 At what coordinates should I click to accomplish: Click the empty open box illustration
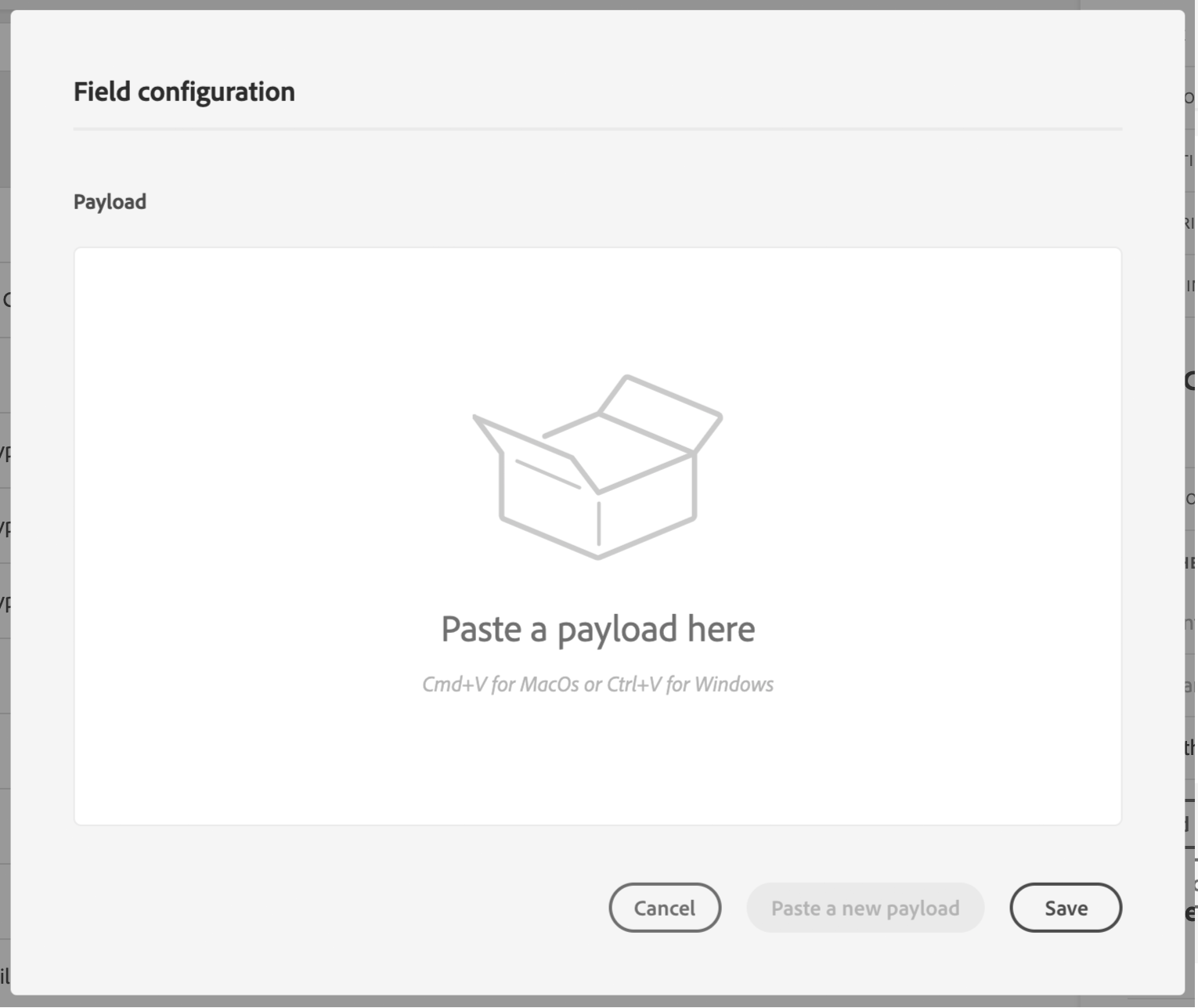tap(598, 467)
